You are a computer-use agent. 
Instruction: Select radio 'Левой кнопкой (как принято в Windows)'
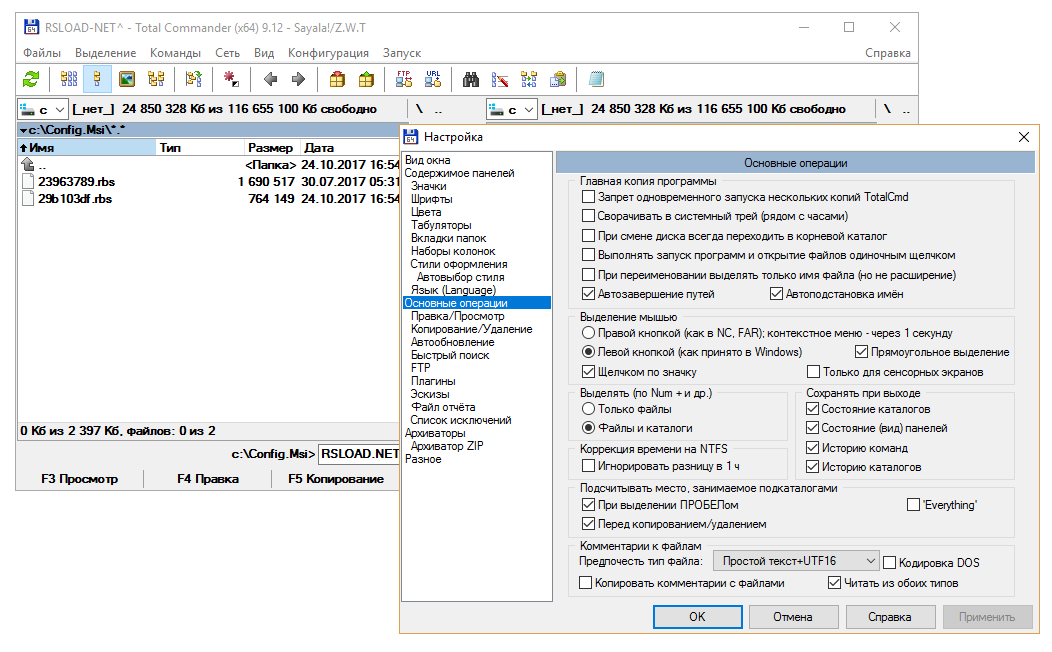588,351
